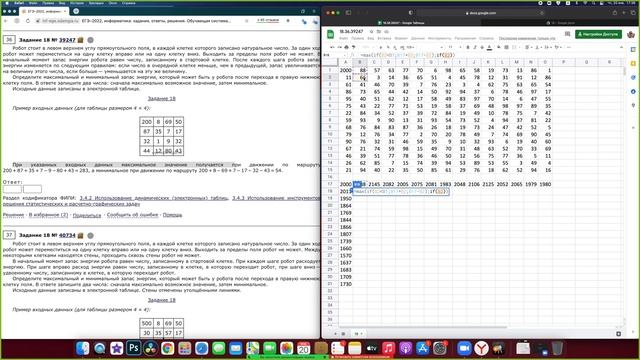
Task: Open the Формат menu in Google Sheets
Action: 401,38
